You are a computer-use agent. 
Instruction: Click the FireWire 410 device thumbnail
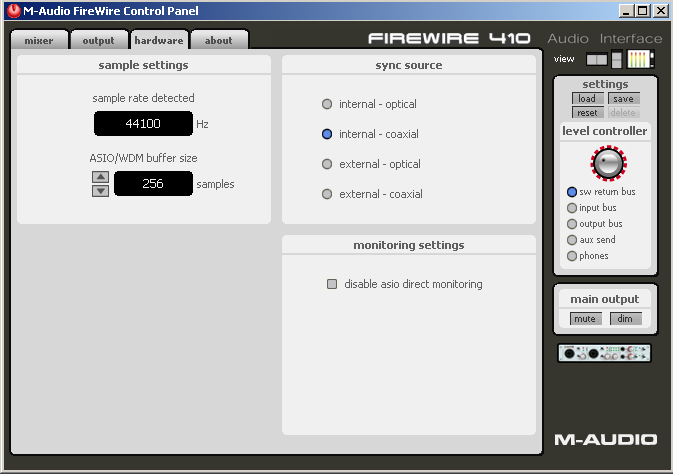[x=604, y=353]
